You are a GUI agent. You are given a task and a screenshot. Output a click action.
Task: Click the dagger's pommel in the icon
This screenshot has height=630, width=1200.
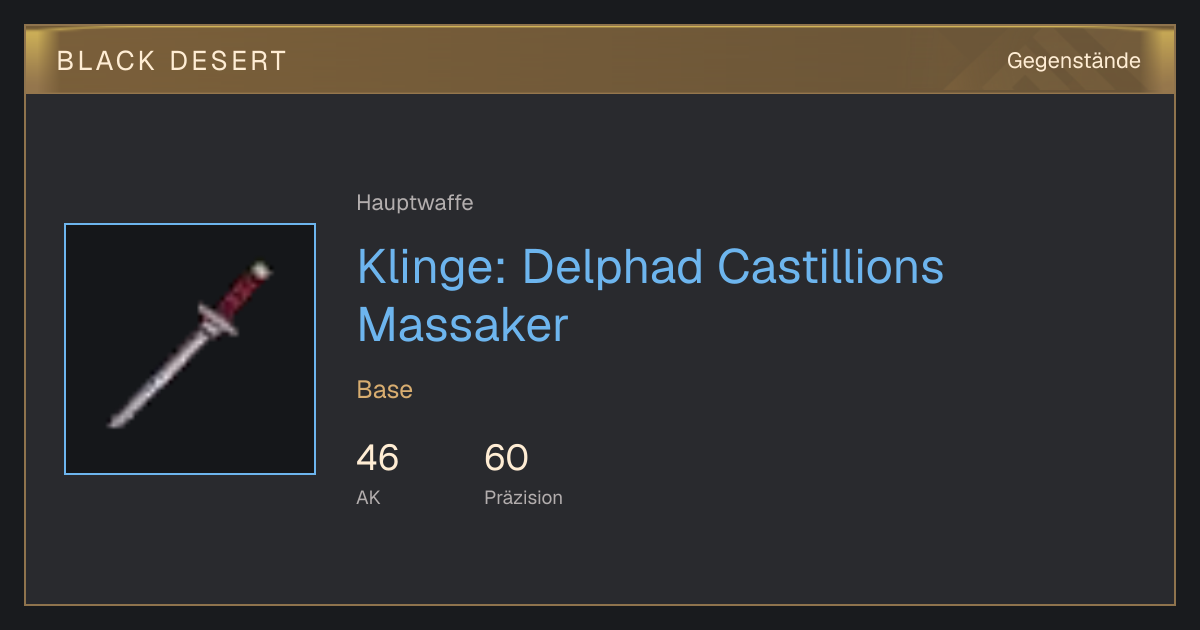coord(262,269)
